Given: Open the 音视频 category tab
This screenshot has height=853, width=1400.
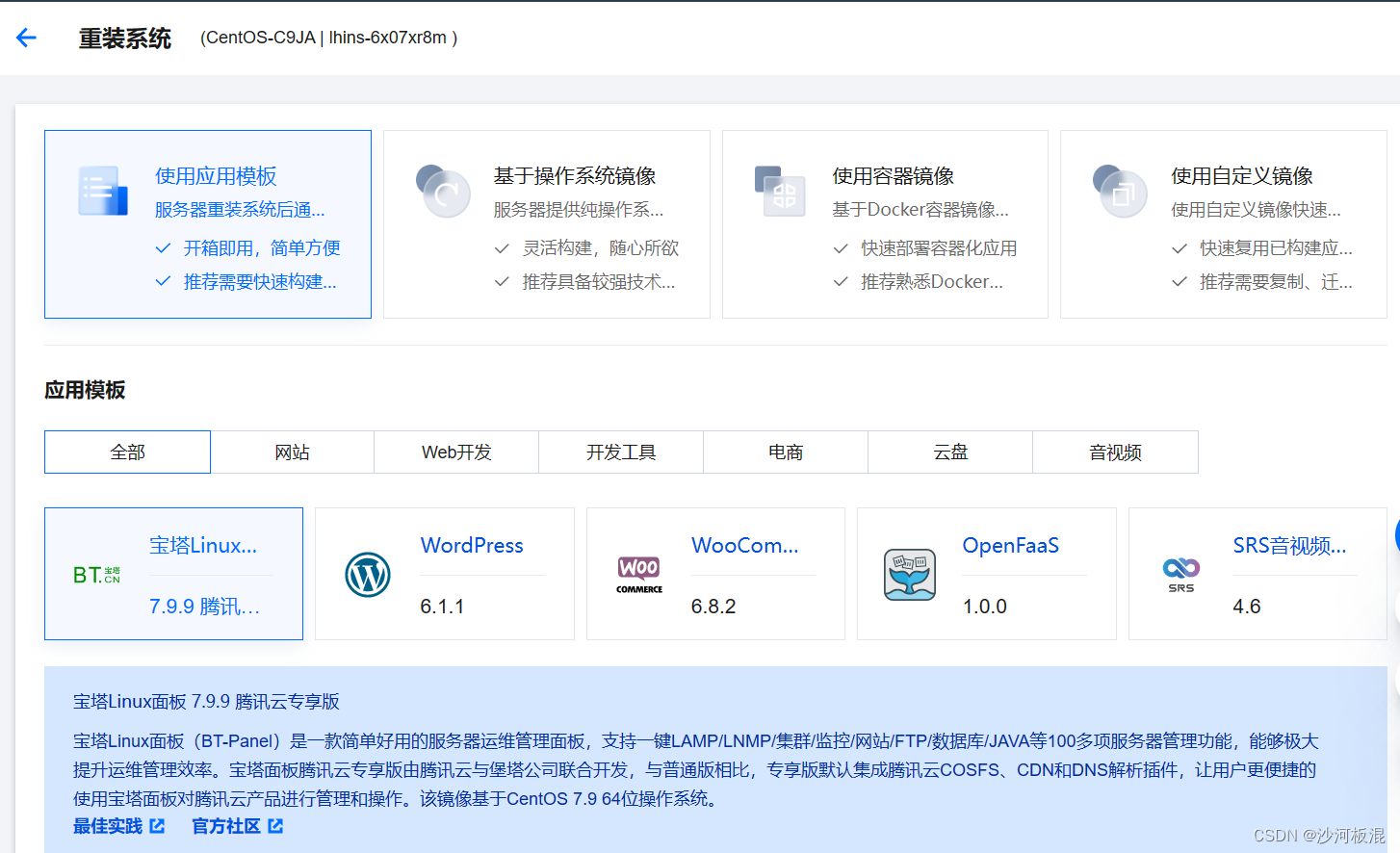Looking at the screenshot, I should 1115,452.
